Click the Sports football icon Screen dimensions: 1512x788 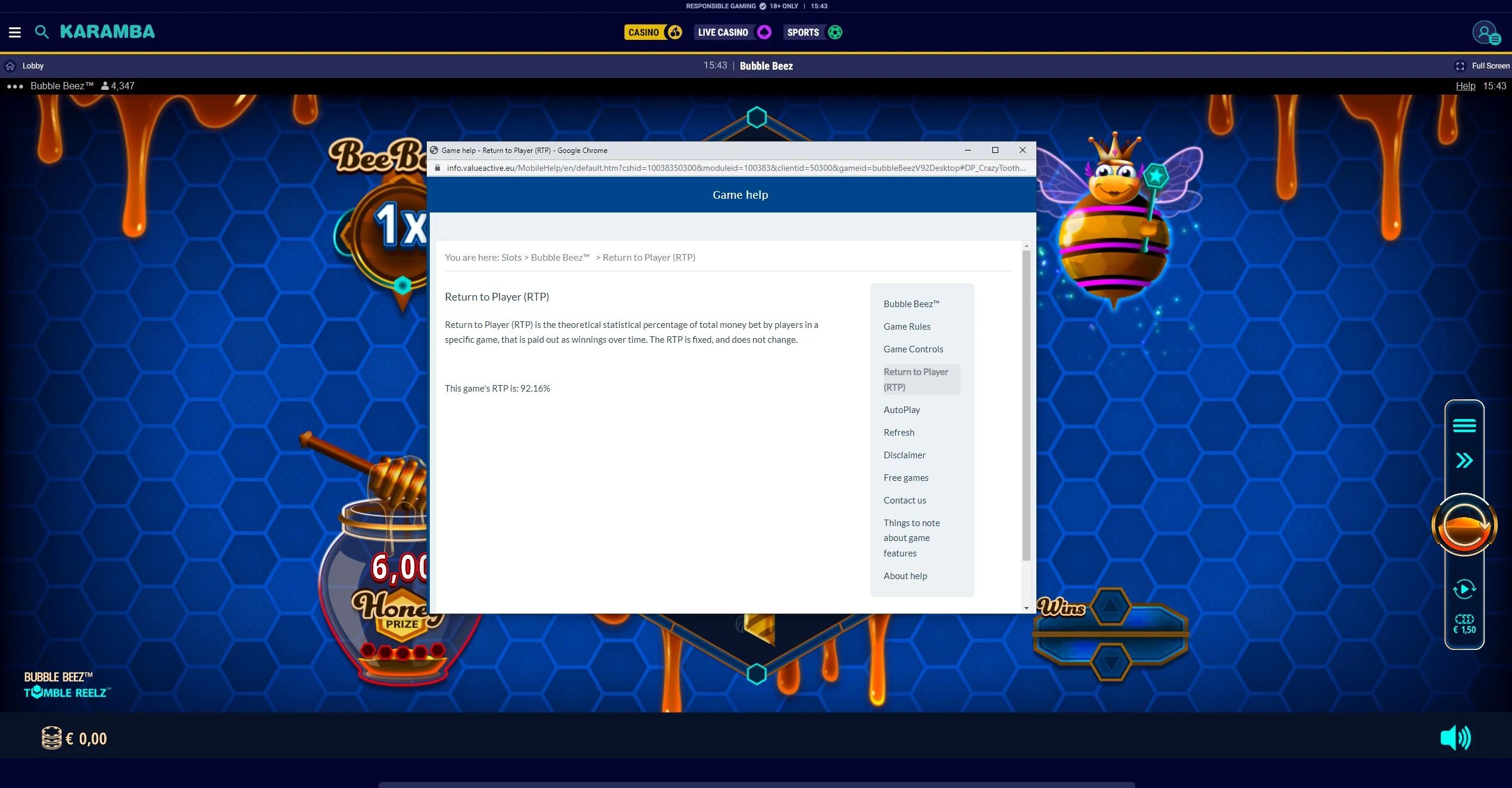tap(835, 32)
